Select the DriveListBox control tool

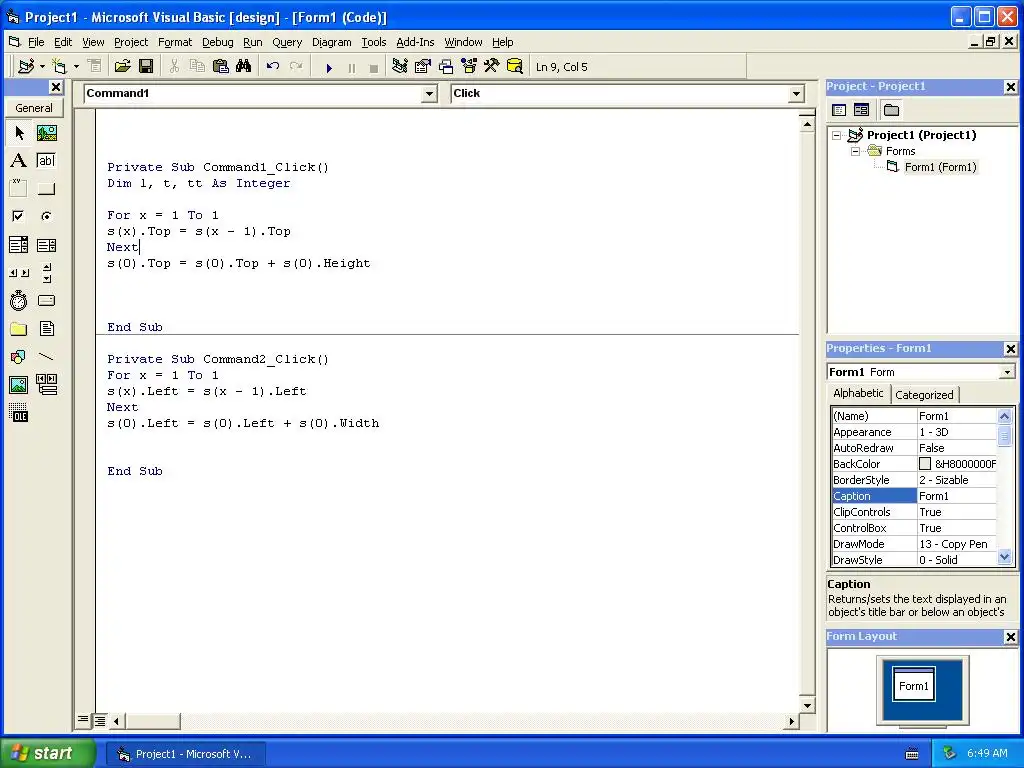46,300
